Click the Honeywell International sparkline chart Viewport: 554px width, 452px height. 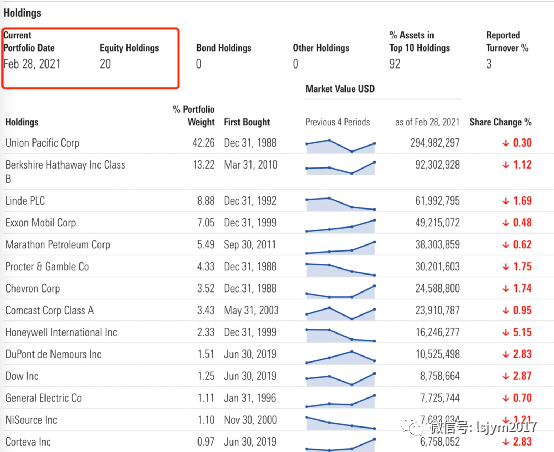pyautogui.click(x=341, y=335)
